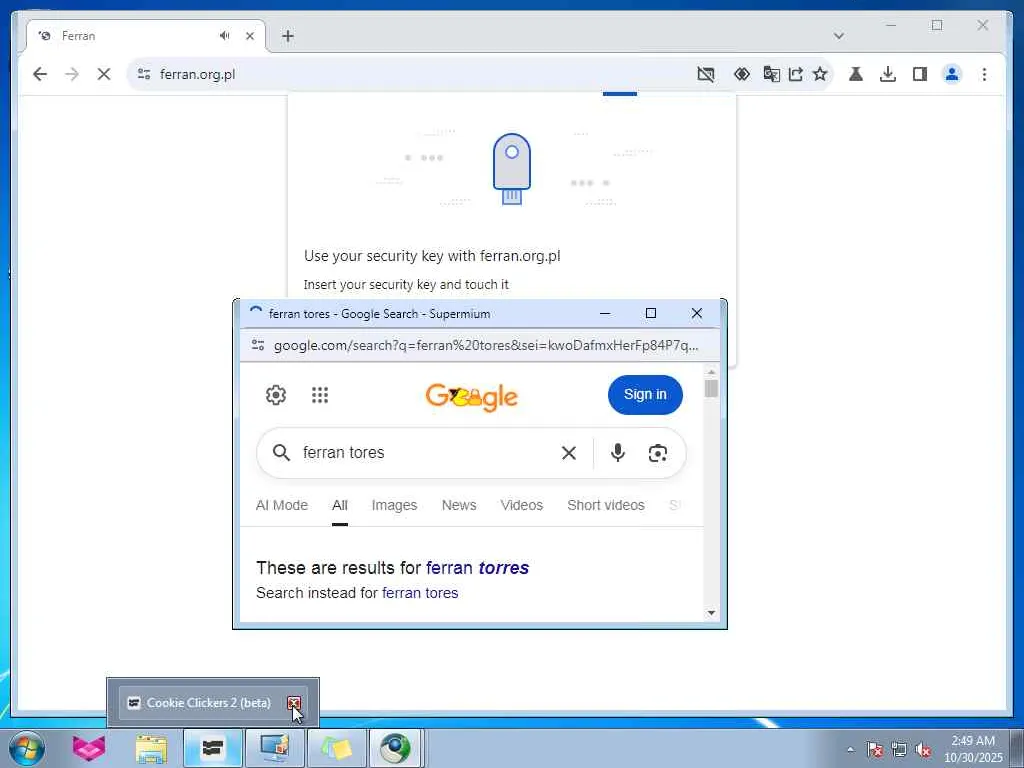The width and height of the screenshot is (1024, 768).
Task: Open the pink cat taskbar app
Action: pos(89,748)
